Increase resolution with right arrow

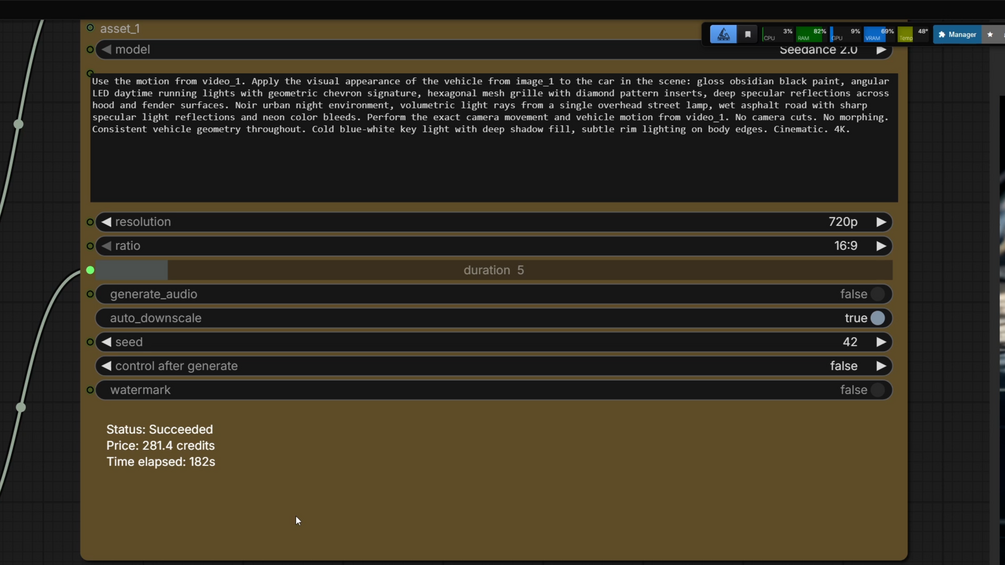click(881, 222)
